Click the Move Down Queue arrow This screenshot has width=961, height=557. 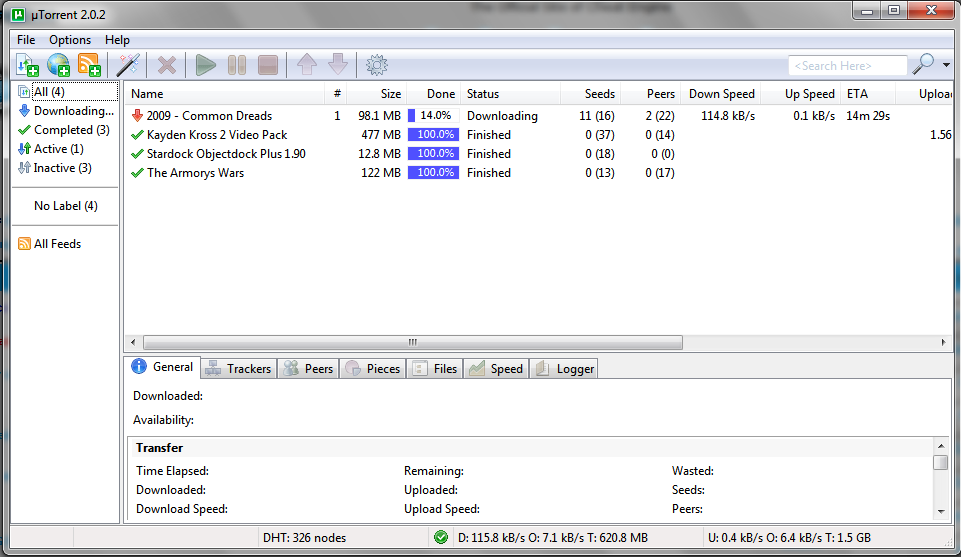pyautogui.click(x=338, y=64)
